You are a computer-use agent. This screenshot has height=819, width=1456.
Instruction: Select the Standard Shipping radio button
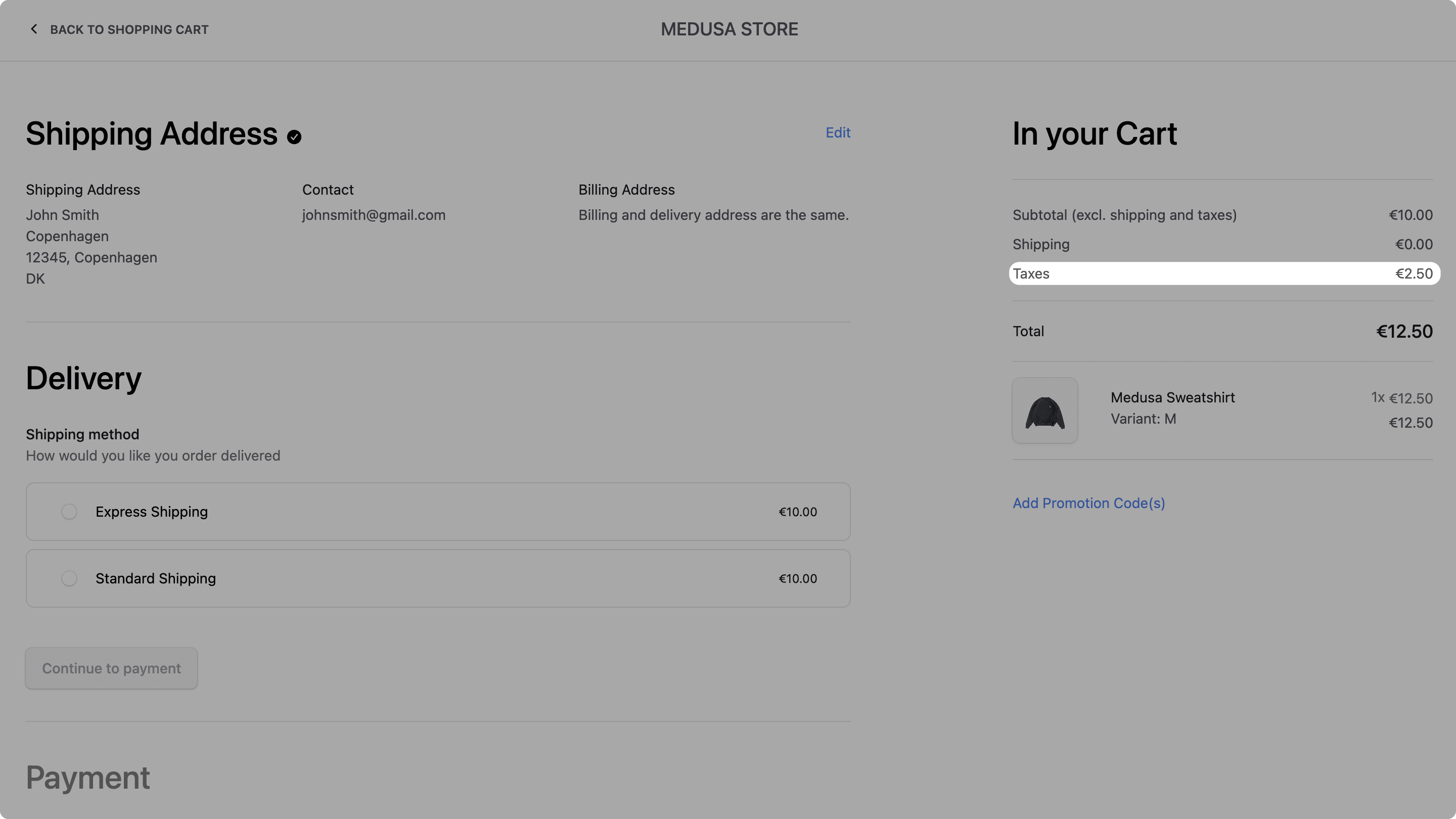pyautogui.click(x=69, y=578)
